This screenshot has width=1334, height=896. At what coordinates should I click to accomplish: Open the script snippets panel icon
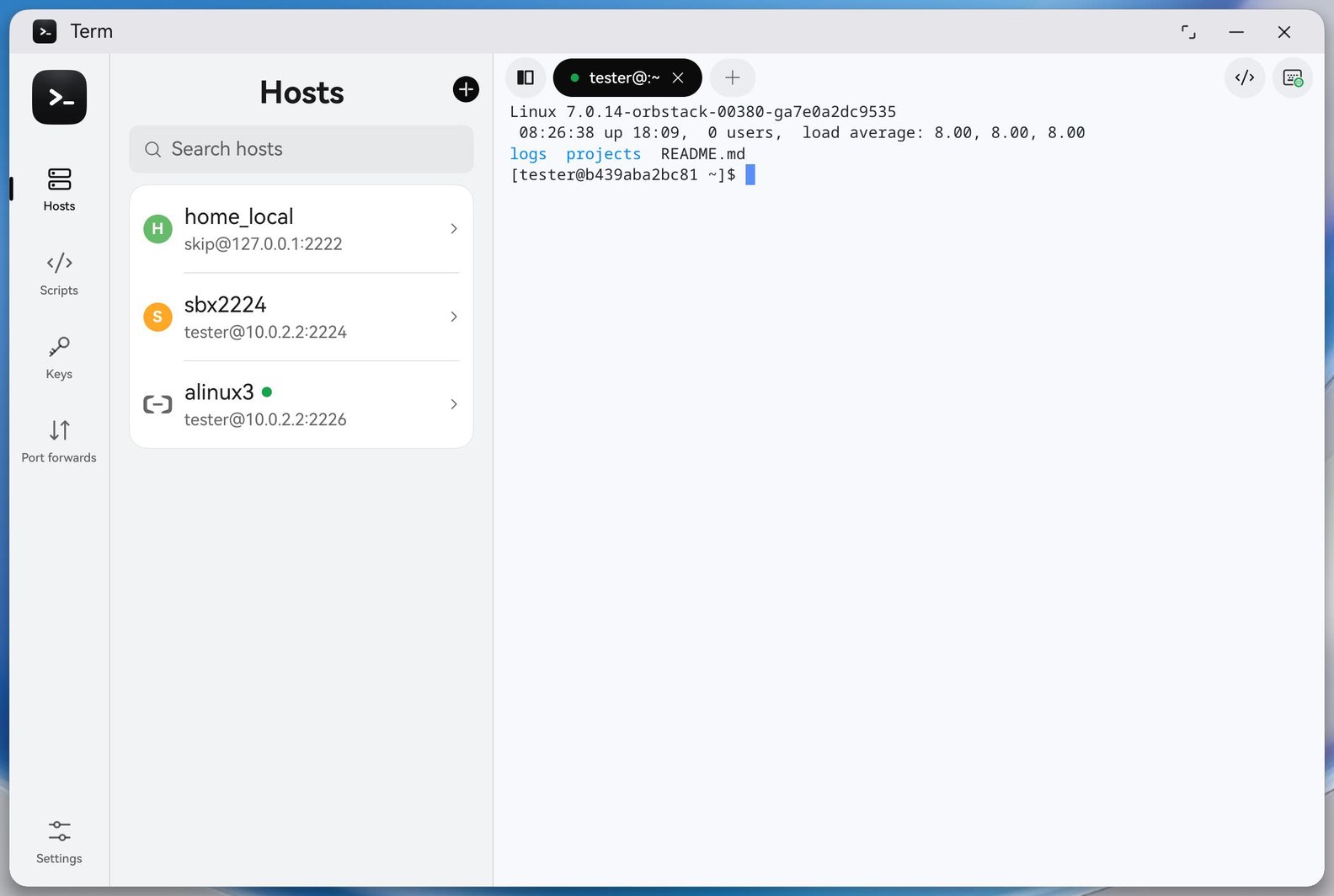[x=1245, y=77]
